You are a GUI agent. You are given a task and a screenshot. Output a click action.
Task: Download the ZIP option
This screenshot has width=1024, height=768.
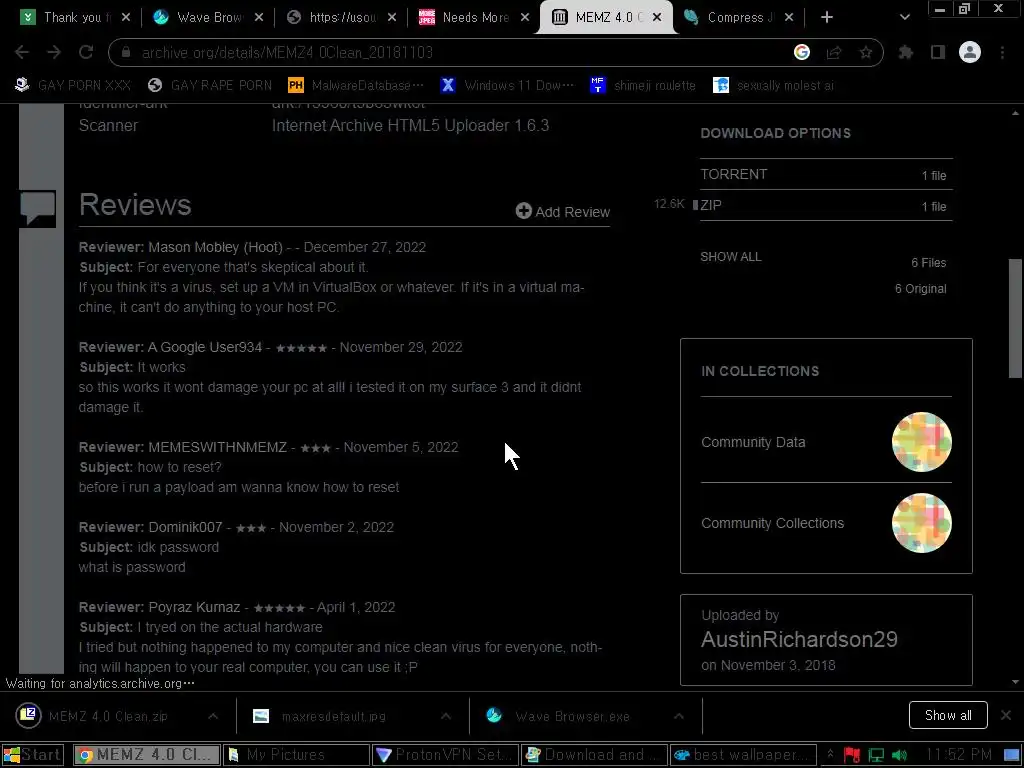pos(826,206)
